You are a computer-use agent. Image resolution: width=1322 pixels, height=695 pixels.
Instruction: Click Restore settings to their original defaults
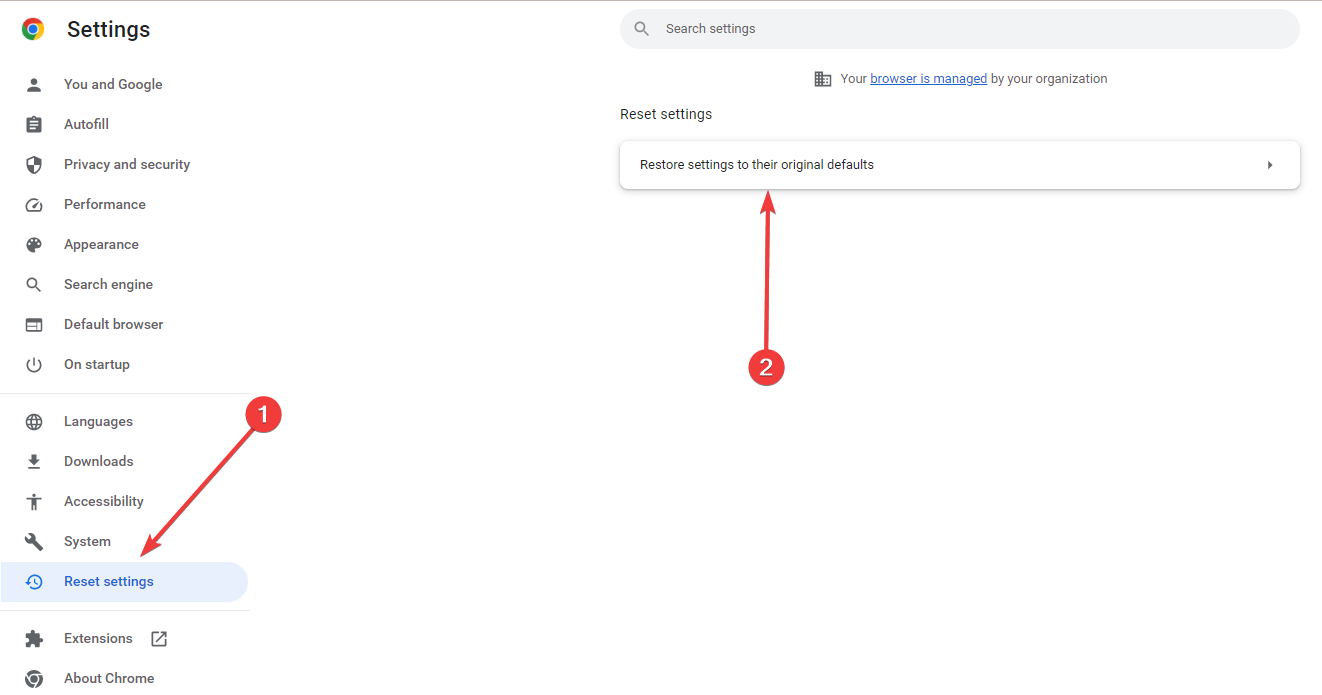tap(960, 165)
